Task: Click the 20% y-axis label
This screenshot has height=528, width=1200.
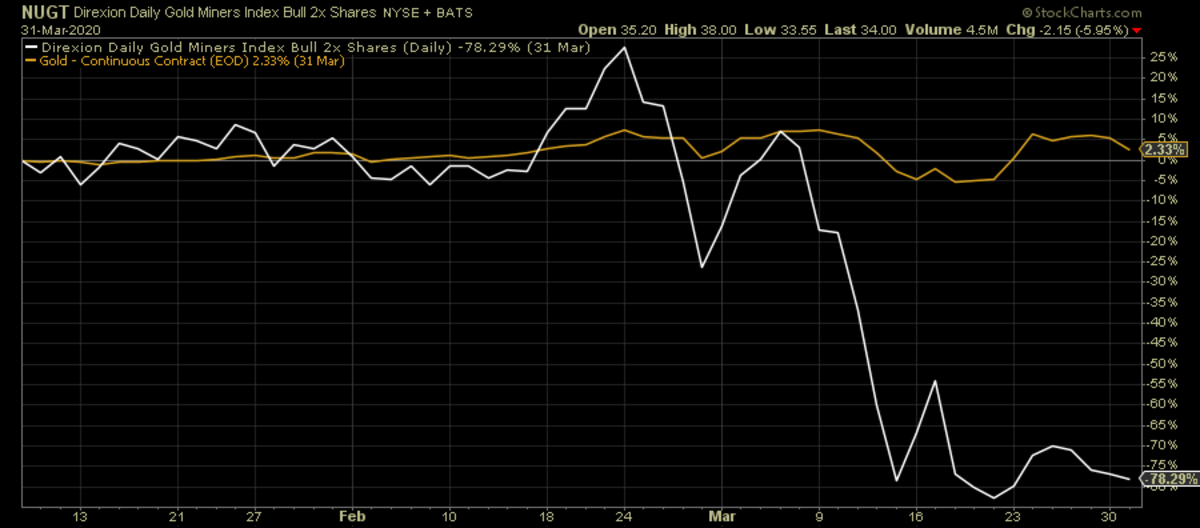Action: point(1162,78)
